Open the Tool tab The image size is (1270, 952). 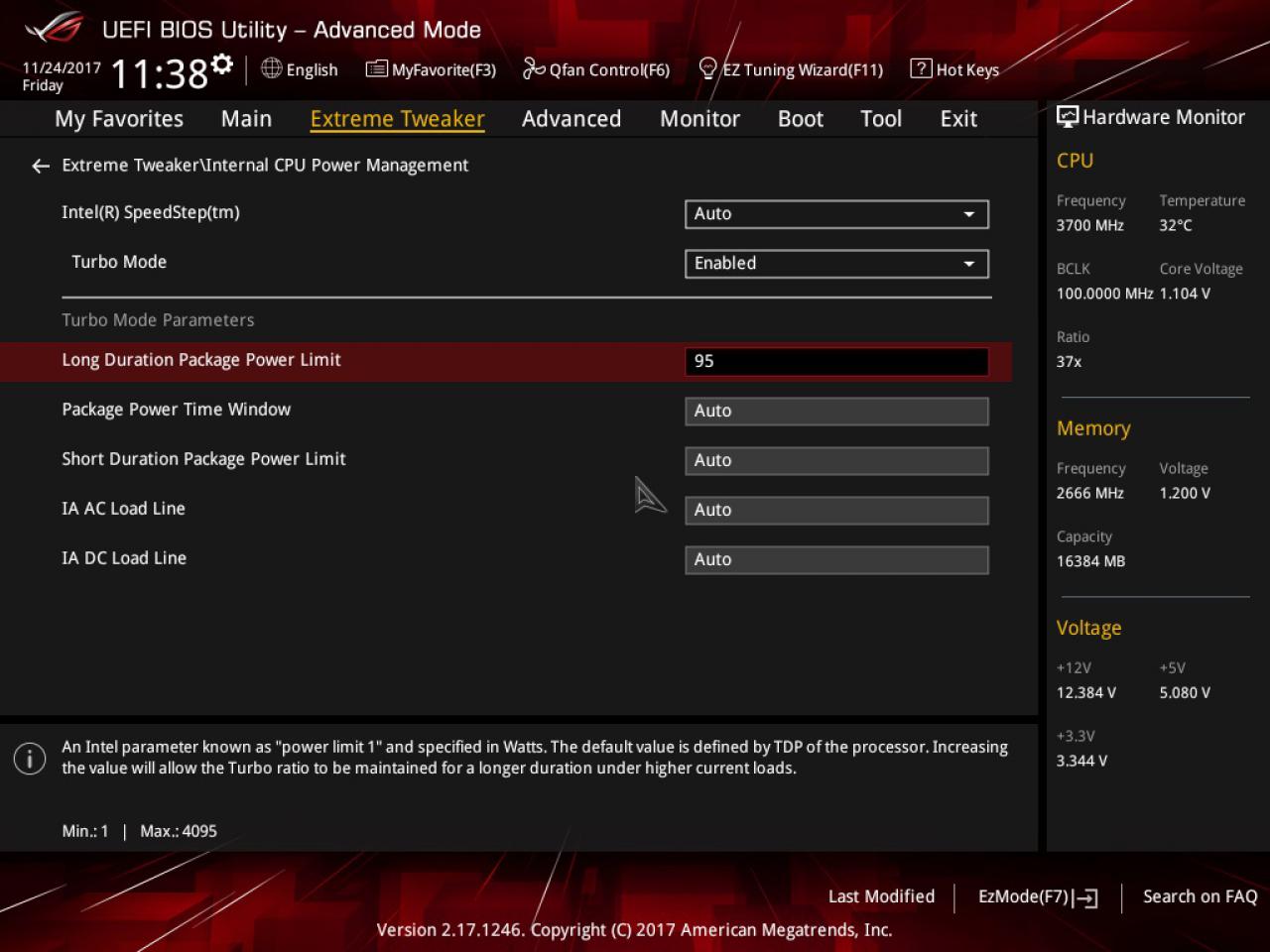pos(881,119)
